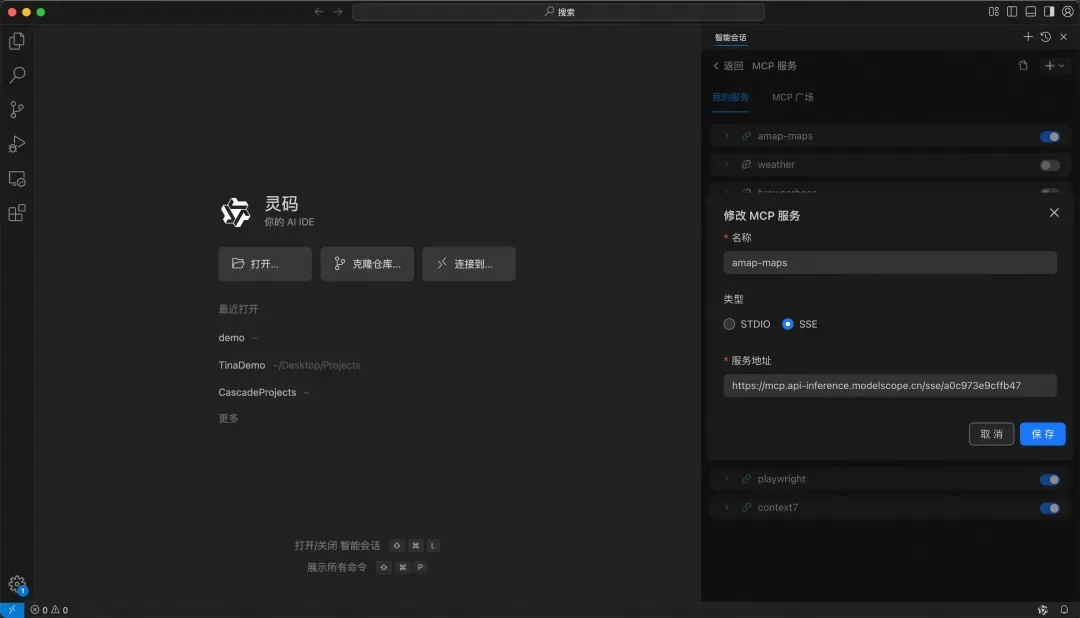Go back with the navigation arrow
Viewport: 1080px width, 618px height.
(x=319, y=12)
